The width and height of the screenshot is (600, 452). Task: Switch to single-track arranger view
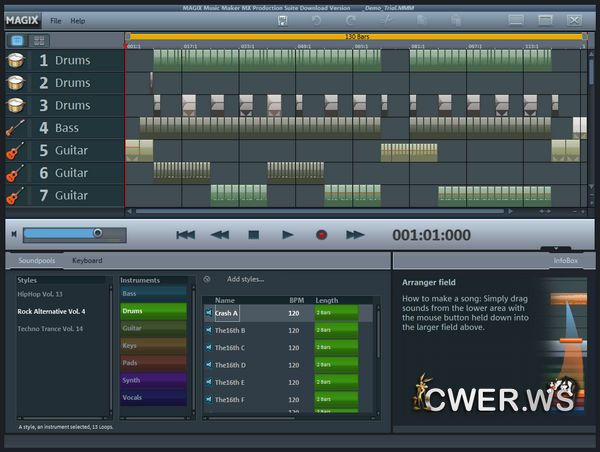click(x=17, y=41)
